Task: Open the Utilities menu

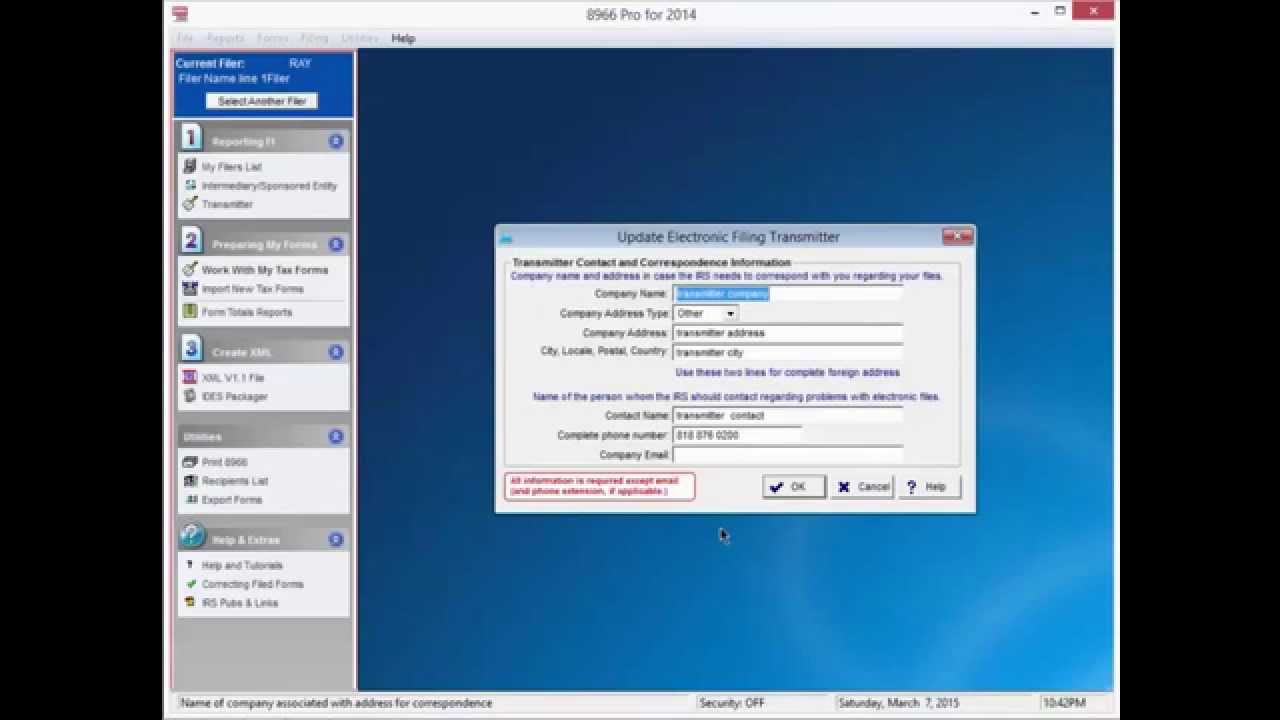Action: 360,38
